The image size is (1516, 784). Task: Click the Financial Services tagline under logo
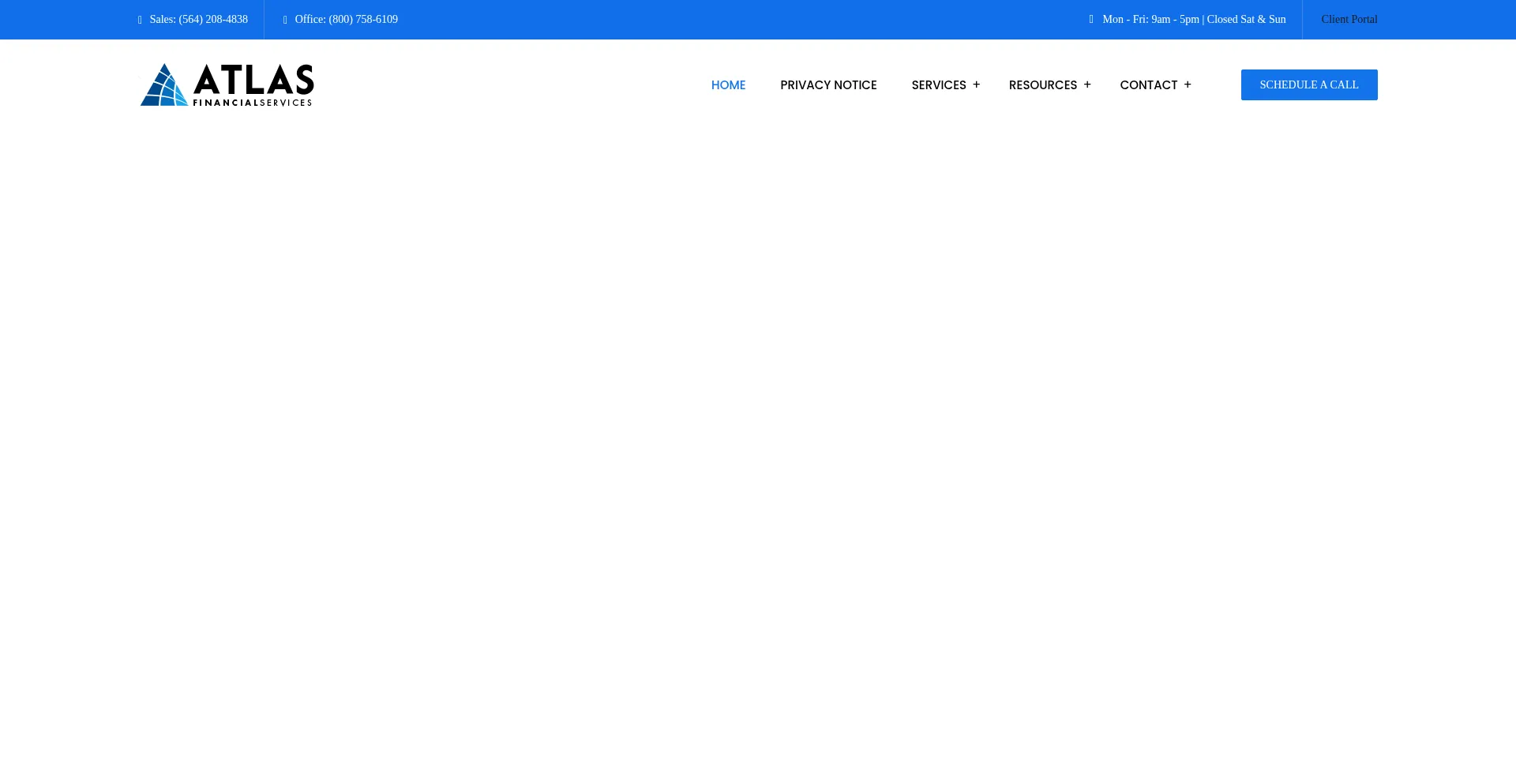point(253,103)
